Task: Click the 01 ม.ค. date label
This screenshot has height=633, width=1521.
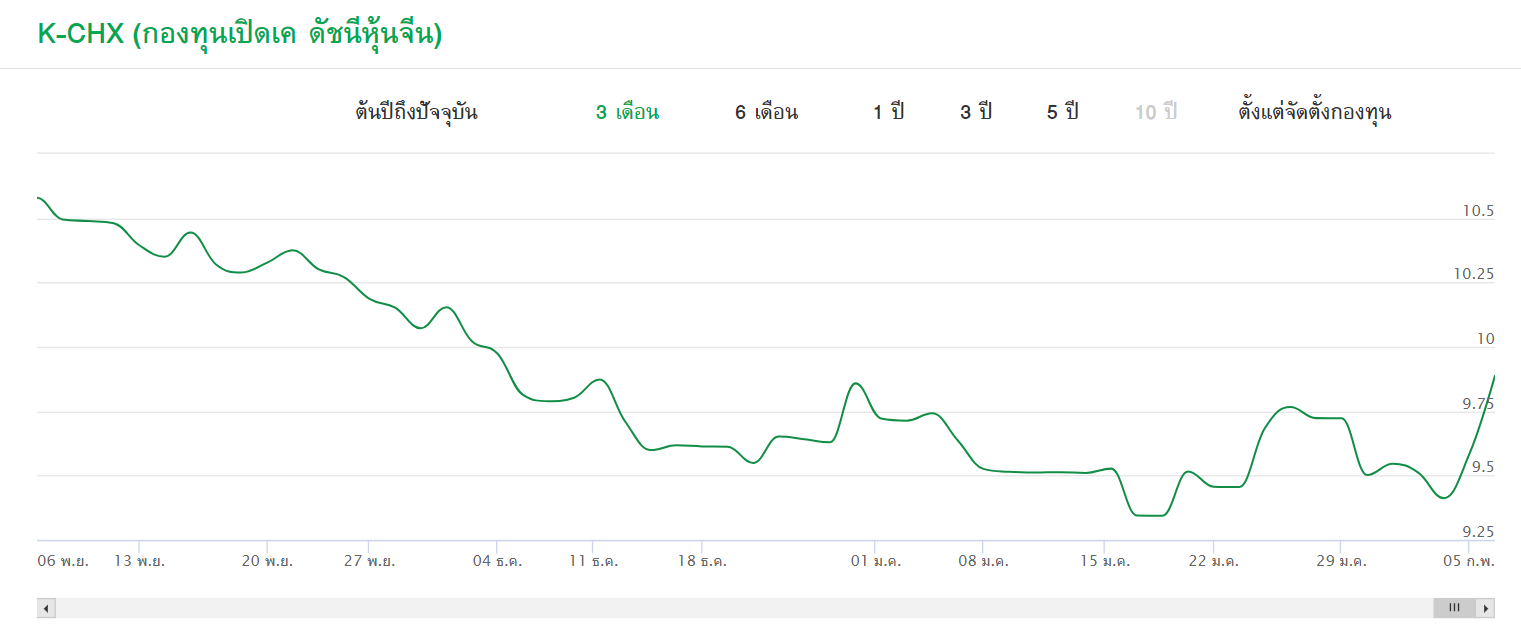Action: tap(876, 562)
